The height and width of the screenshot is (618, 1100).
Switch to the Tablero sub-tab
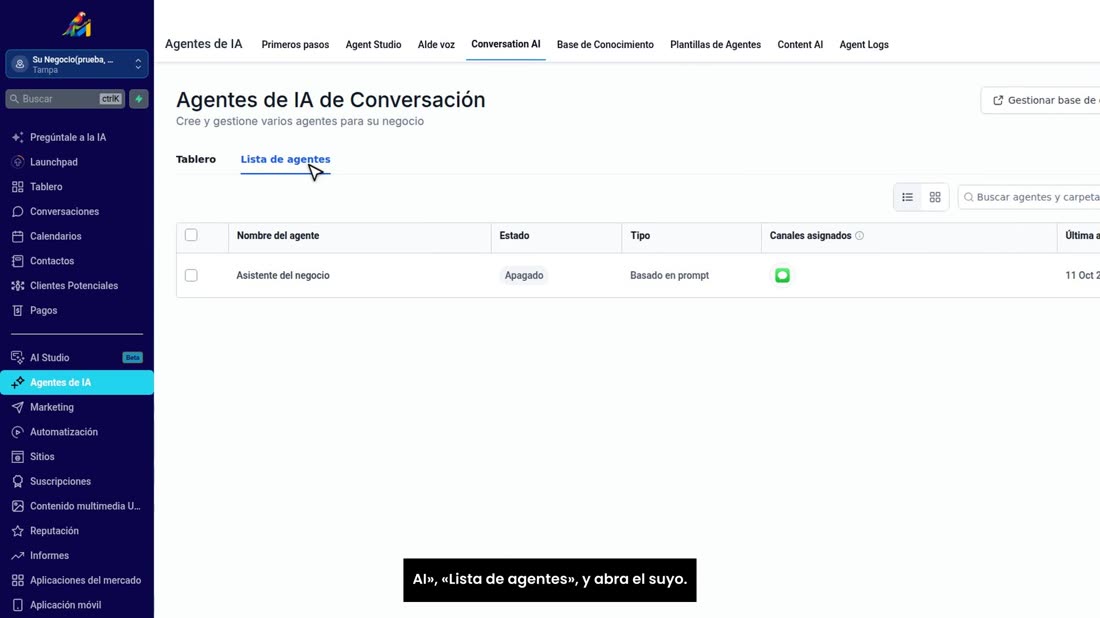pyautogui.click(x=196, y=159)
